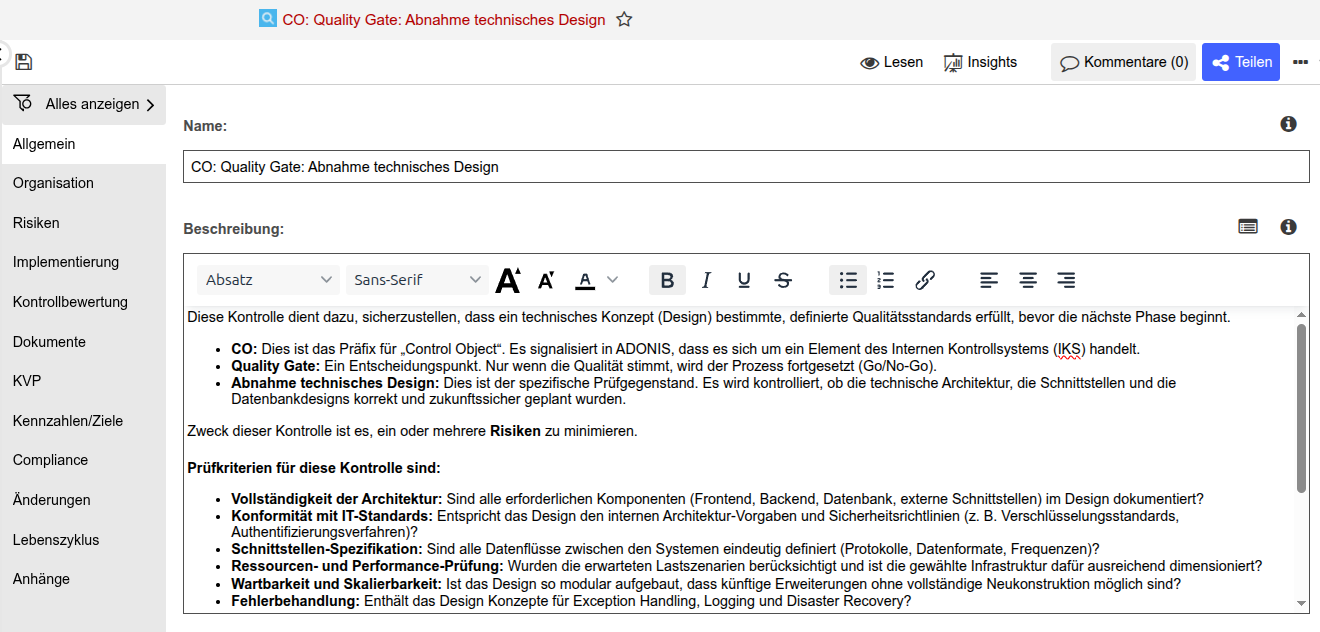Click the bold word 'Risiken' in description
This screenshot has width=1320, height=632.
(x=515, y=431)
